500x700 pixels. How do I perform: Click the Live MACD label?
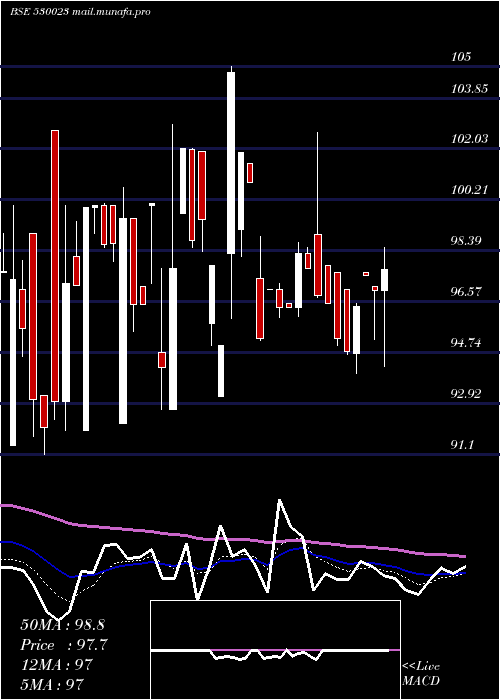(421, 674)
